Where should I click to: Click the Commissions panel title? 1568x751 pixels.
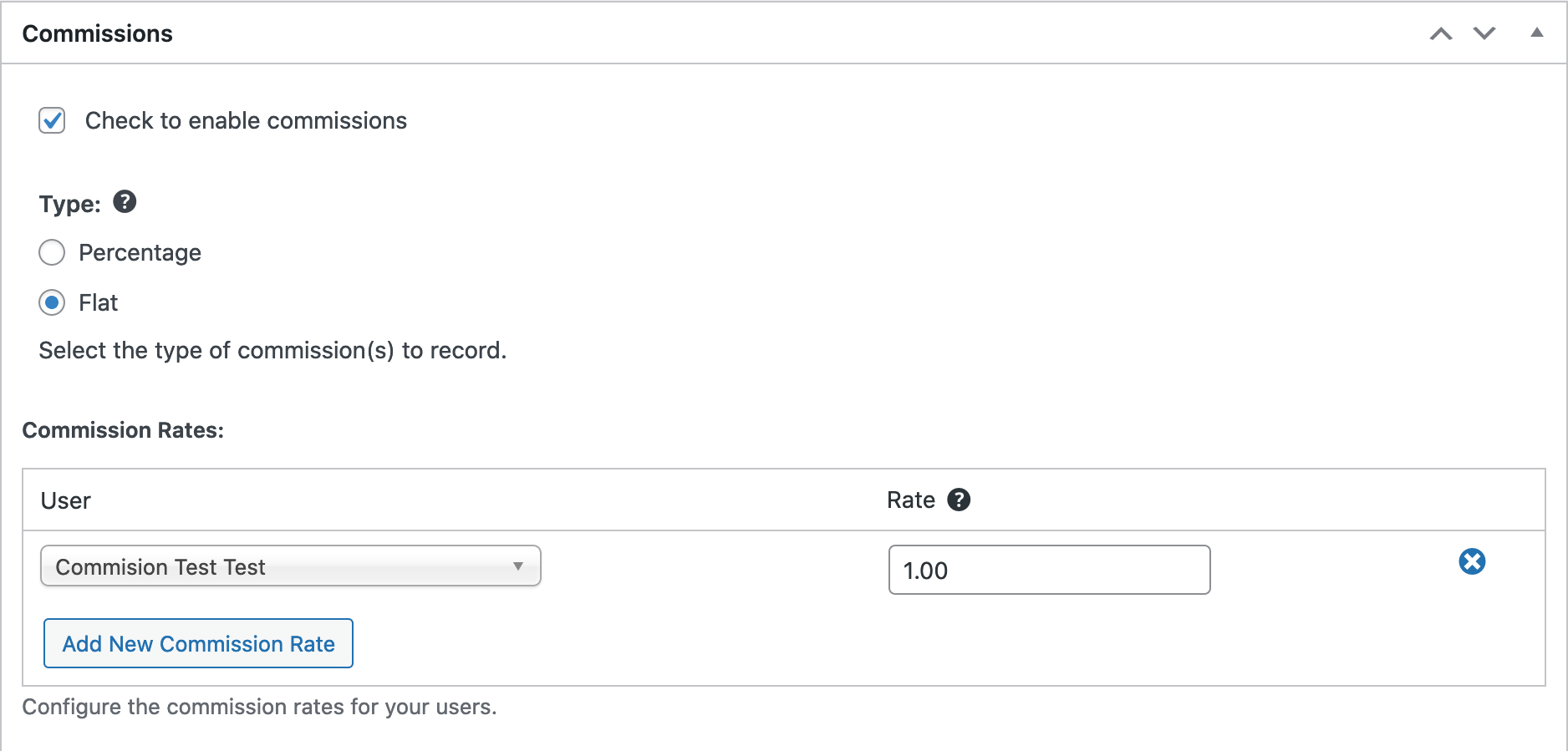tap(98, 34)
